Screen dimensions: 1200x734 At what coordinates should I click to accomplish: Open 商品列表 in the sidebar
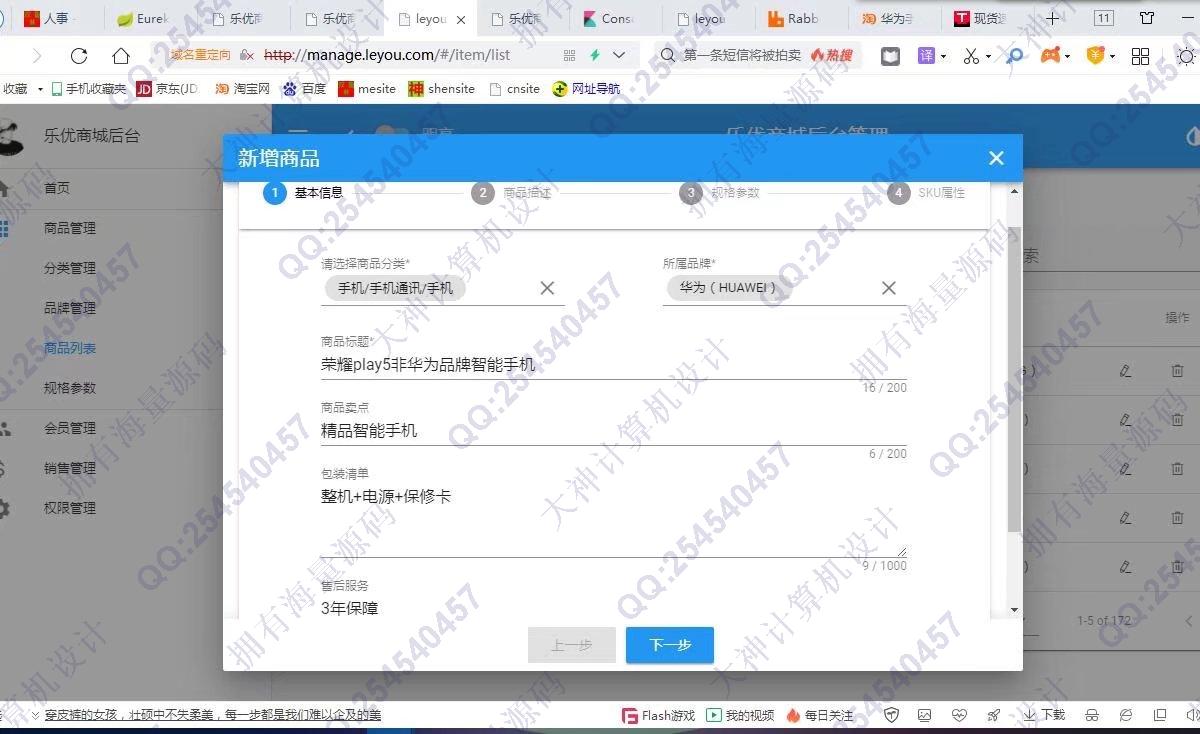70,348
